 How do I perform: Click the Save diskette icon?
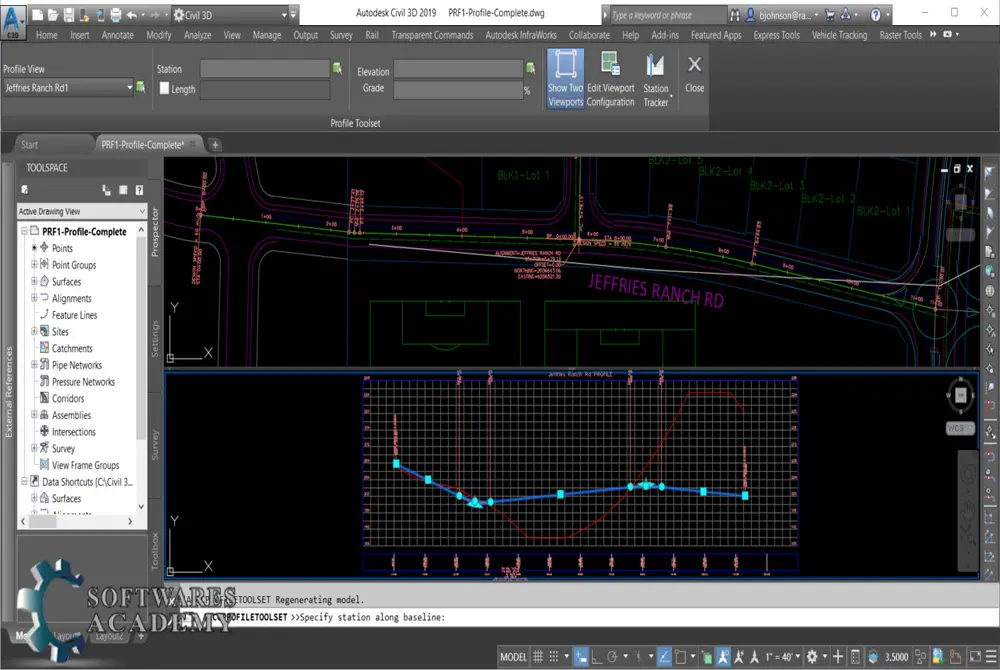click(x=68, y=15)
